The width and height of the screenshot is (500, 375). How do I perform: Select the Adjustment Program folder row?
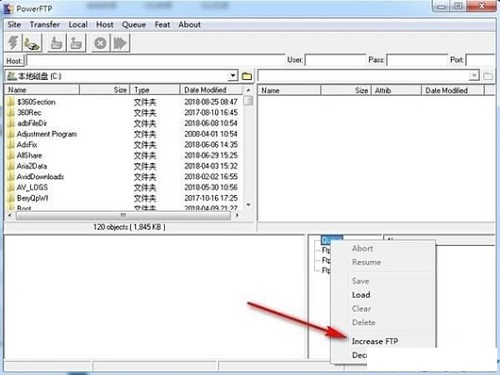tap(124, 134)
